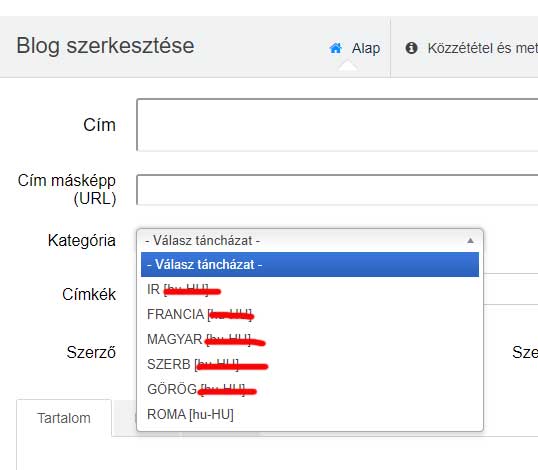
Task: Select SZERB in the dropdown list
Action: coord(310,364)
